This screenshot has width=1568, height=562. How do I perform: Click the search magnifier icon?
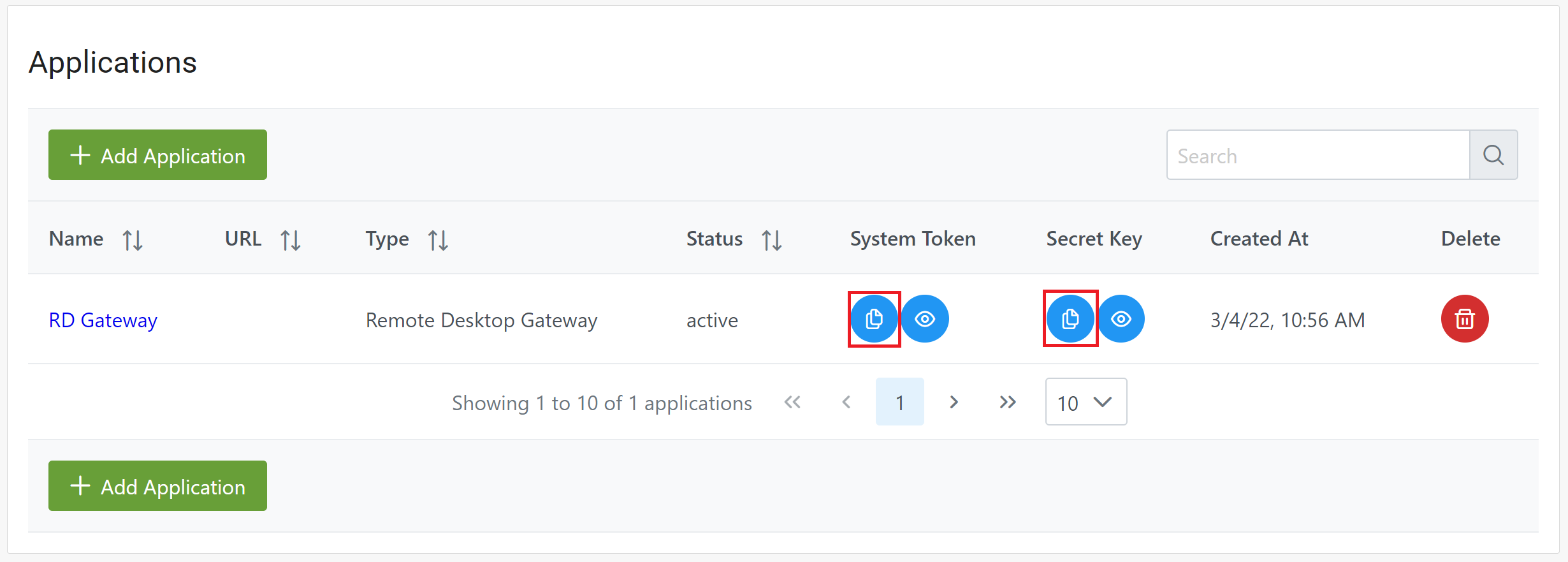pos(1493,155)
